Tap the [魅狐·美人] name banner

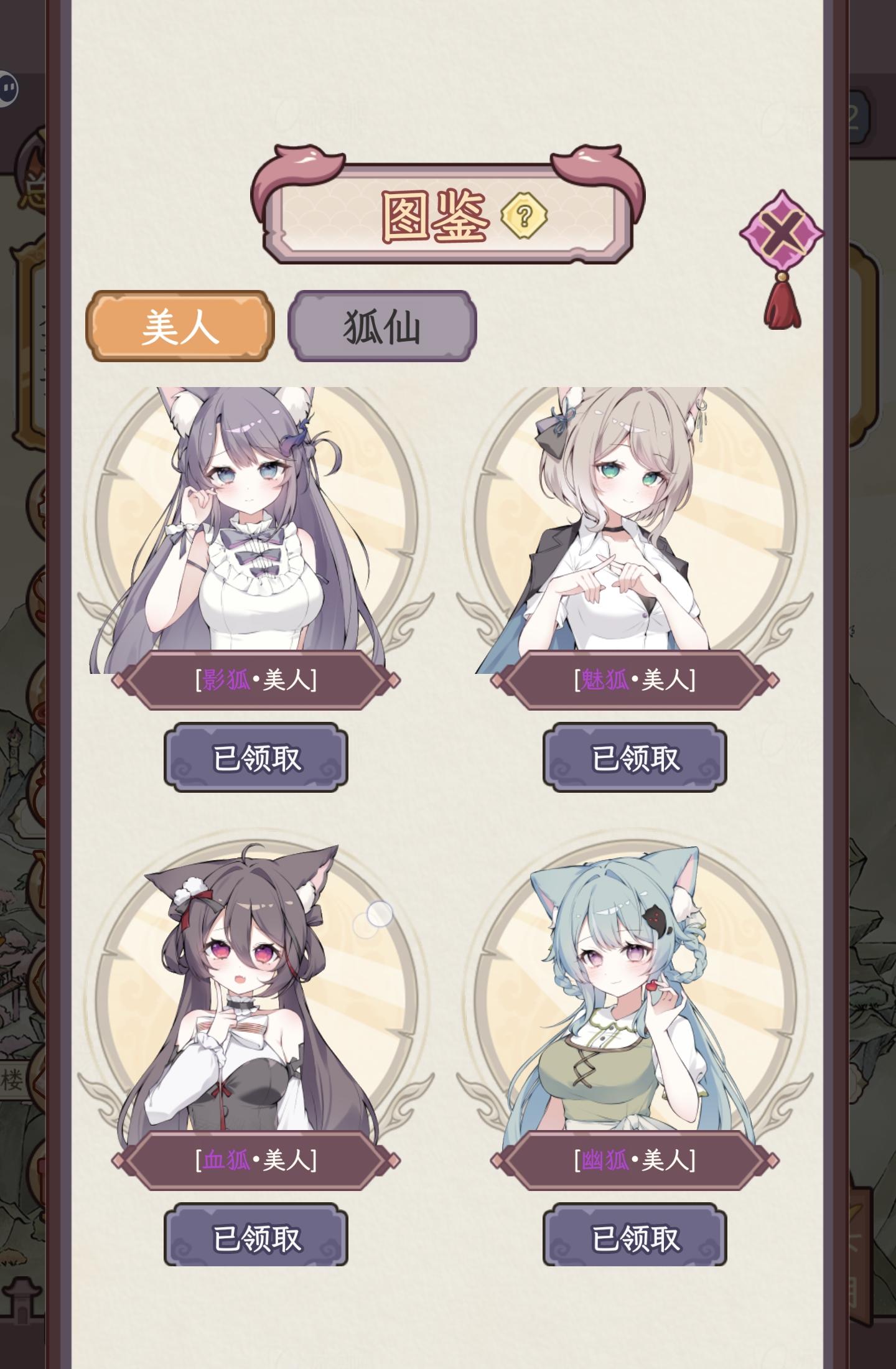point(635,680)
